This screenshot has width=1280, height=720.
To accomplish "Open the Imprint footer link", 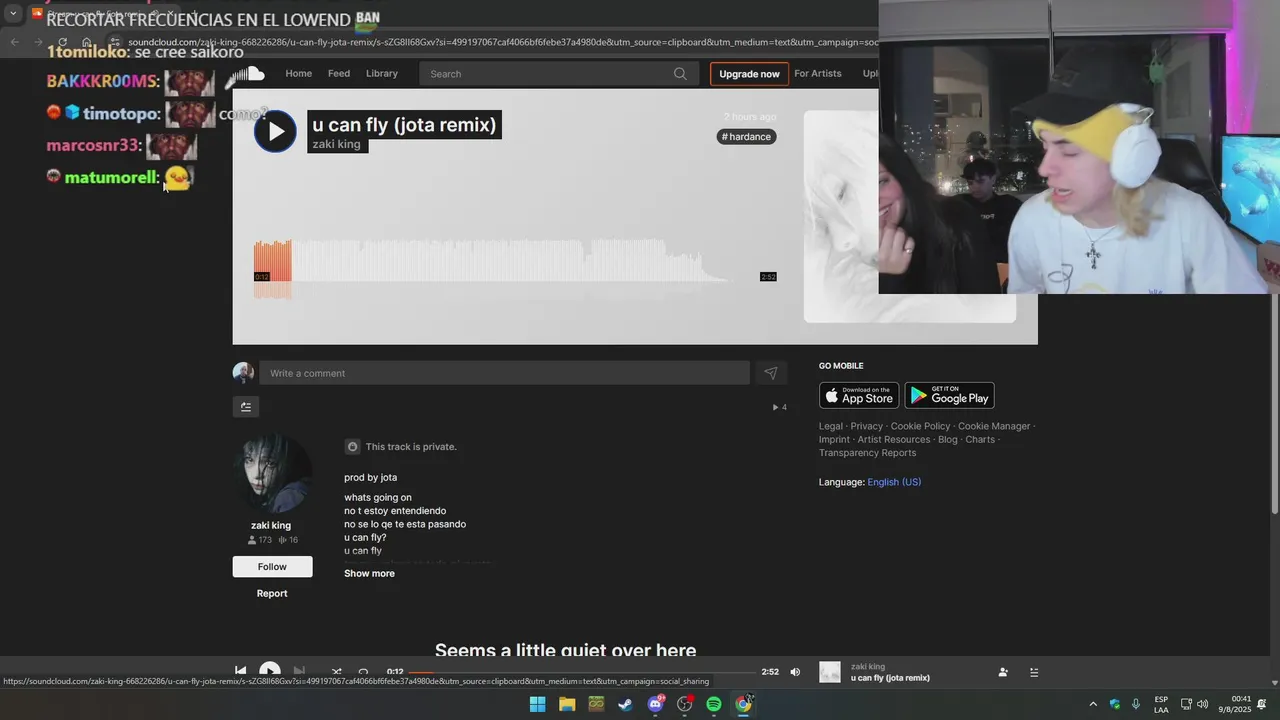I will 834,440.
